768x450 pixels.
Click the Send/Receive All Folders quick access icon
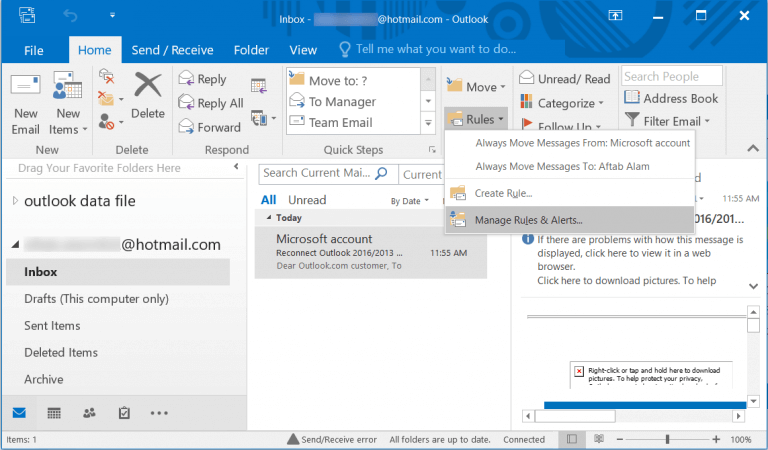27,15
